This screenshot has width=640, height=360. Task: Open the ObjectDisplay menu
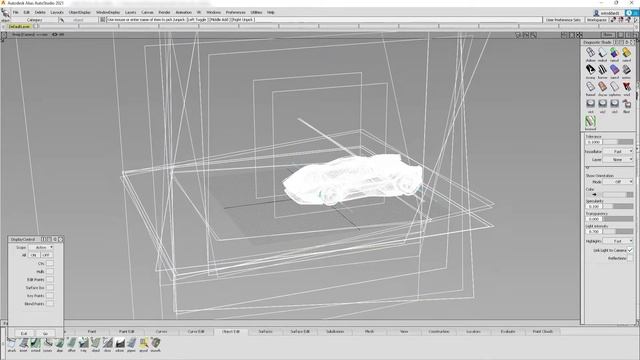tap(80, 12)
